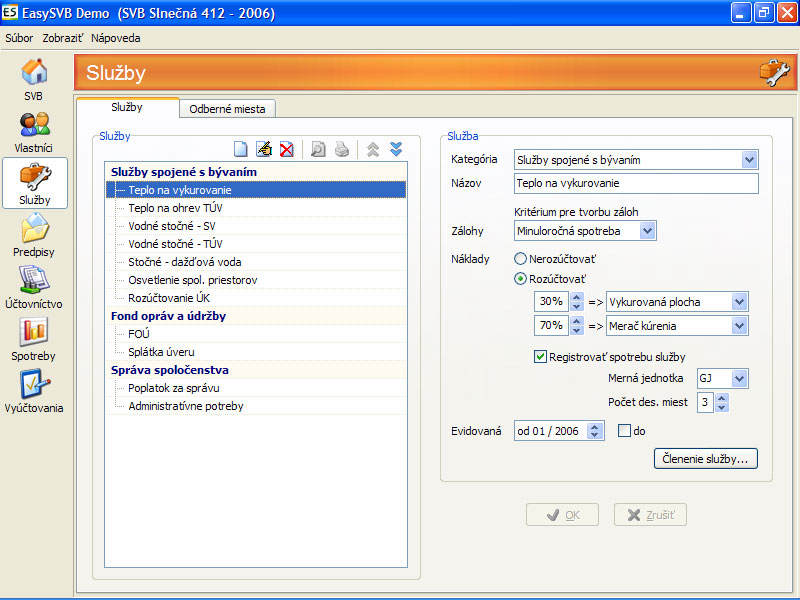
Task: Click the toolbox icon in the orange Služby header
Action: pyautogui.click(x=775, y=72)
